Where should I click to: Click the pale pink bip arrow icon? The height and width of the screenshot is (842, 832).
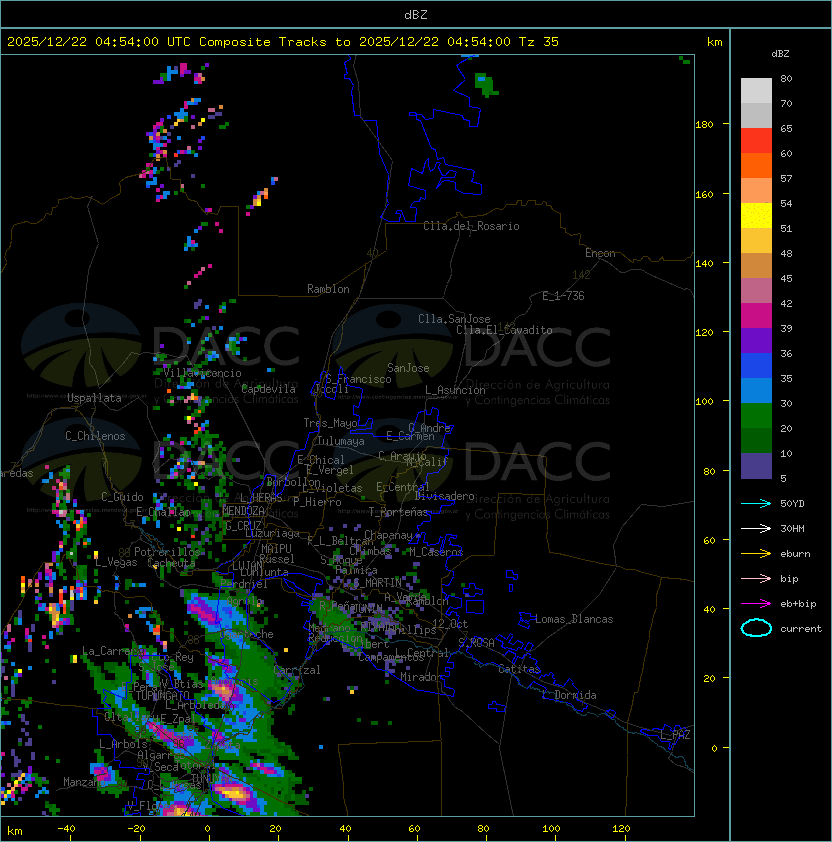pos(756,578)
